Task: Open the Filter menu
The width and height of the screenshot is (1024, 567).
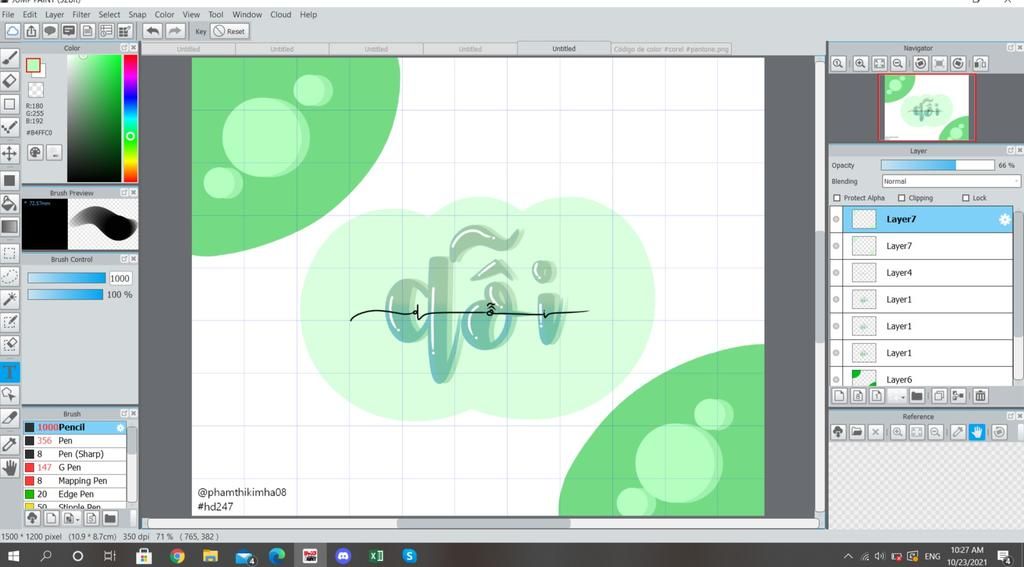Action: coord(81,14)
